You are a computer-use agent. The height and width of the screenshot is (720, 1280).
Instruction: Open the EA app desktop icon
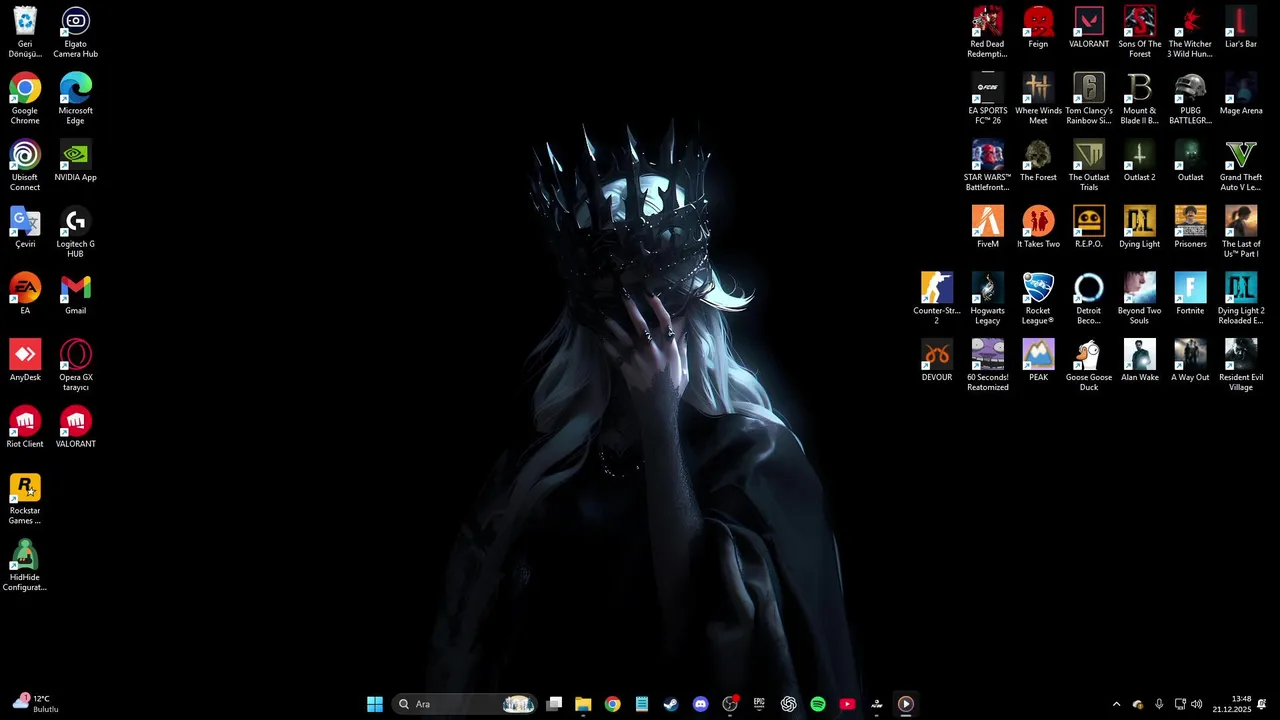tap(25, 294)
